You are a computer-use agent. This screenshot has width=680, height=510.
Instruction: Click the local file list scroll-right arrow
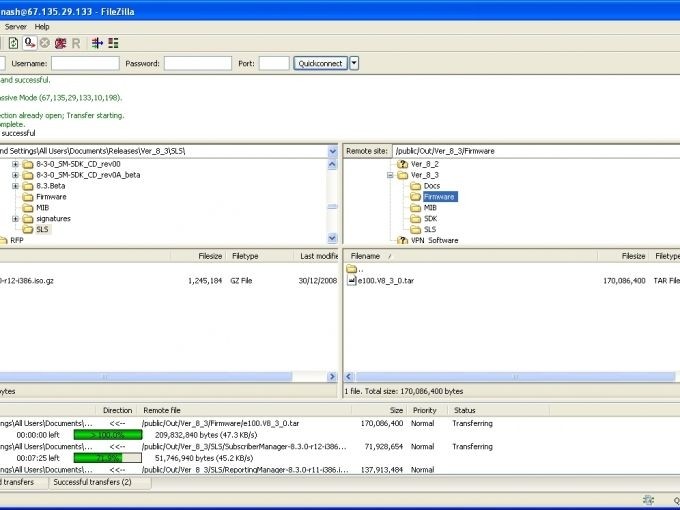(332, 376)
